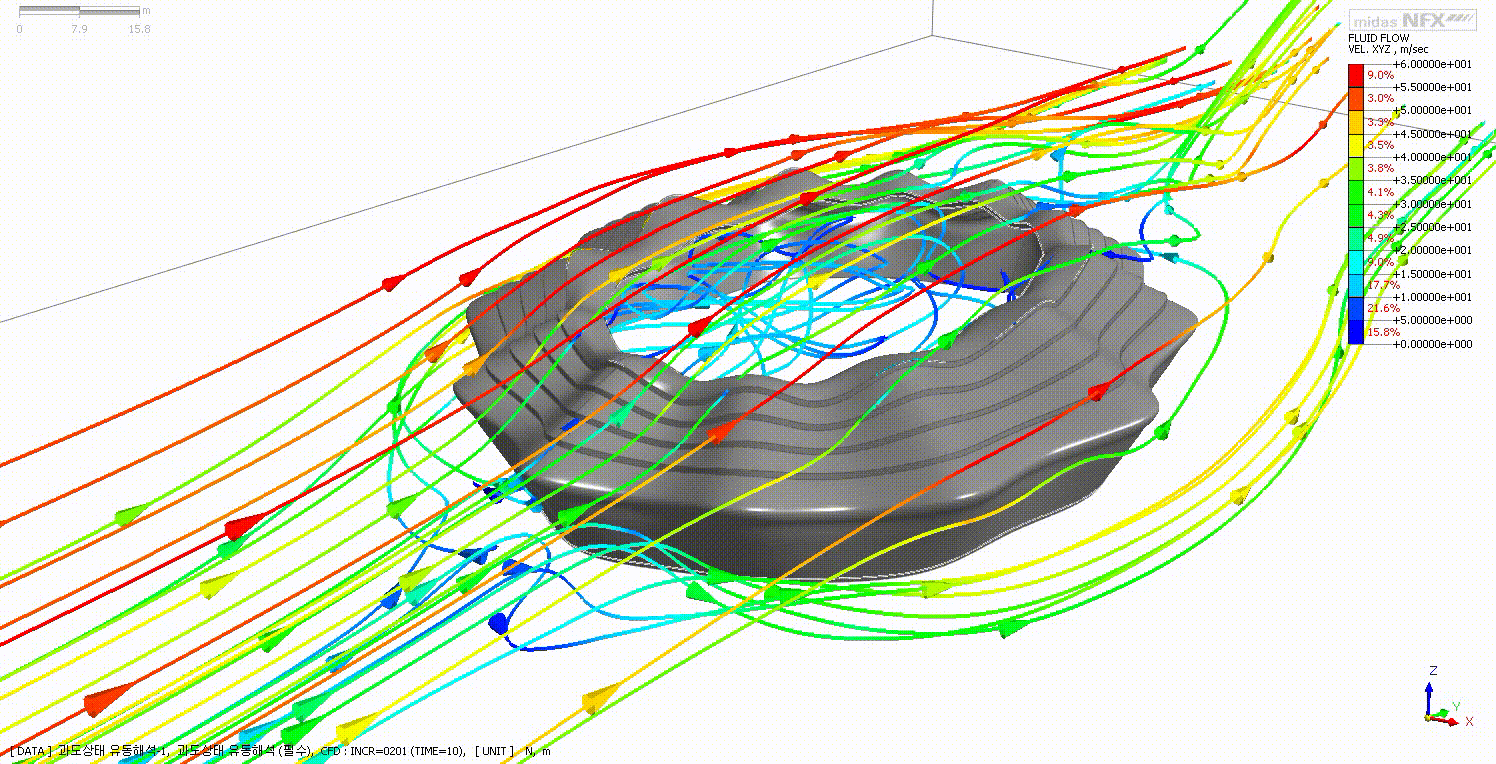Click the dark blue 15.8% legend swatch
1496x764 pixels.
1356,332
